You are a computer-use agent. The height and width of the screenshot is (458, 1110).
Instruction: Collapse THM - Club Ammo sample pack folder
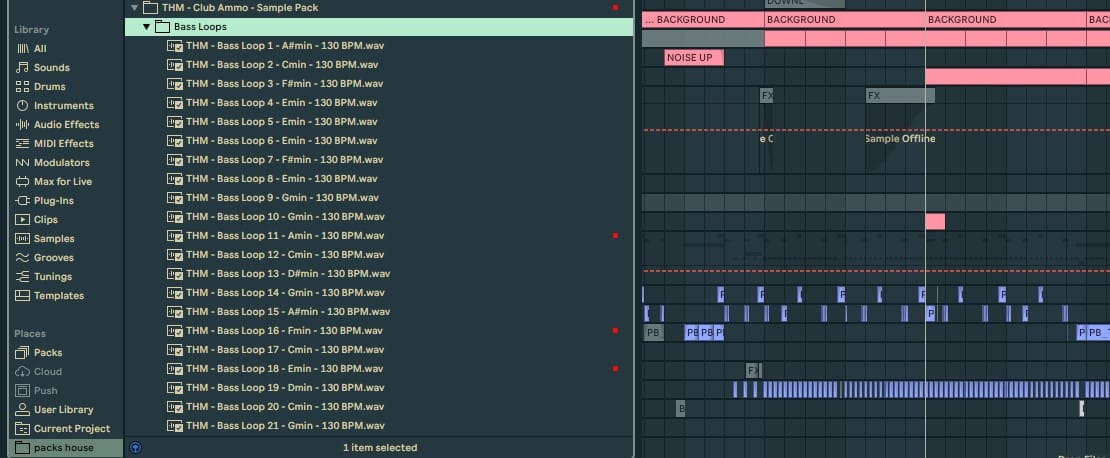pos(135,8)
